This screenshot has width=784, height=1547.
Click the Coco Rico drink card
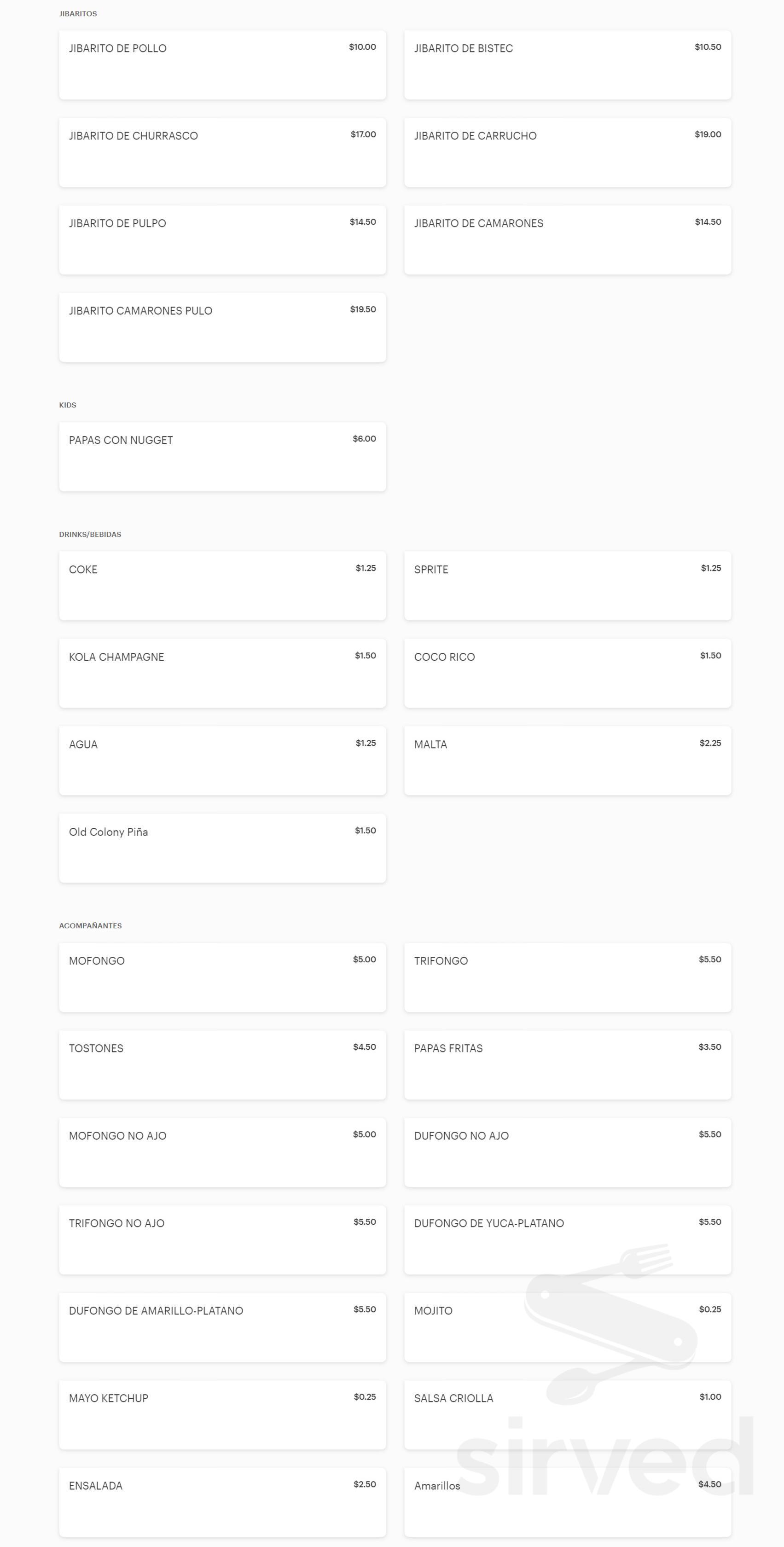coord(567,674)
